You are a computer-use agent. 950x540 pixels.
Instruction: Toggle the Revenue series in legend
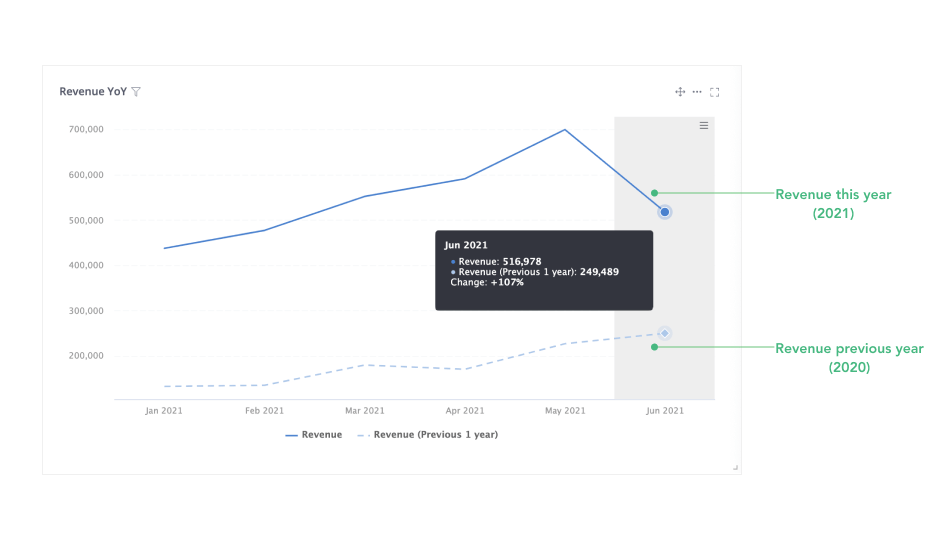click(322, 435)
